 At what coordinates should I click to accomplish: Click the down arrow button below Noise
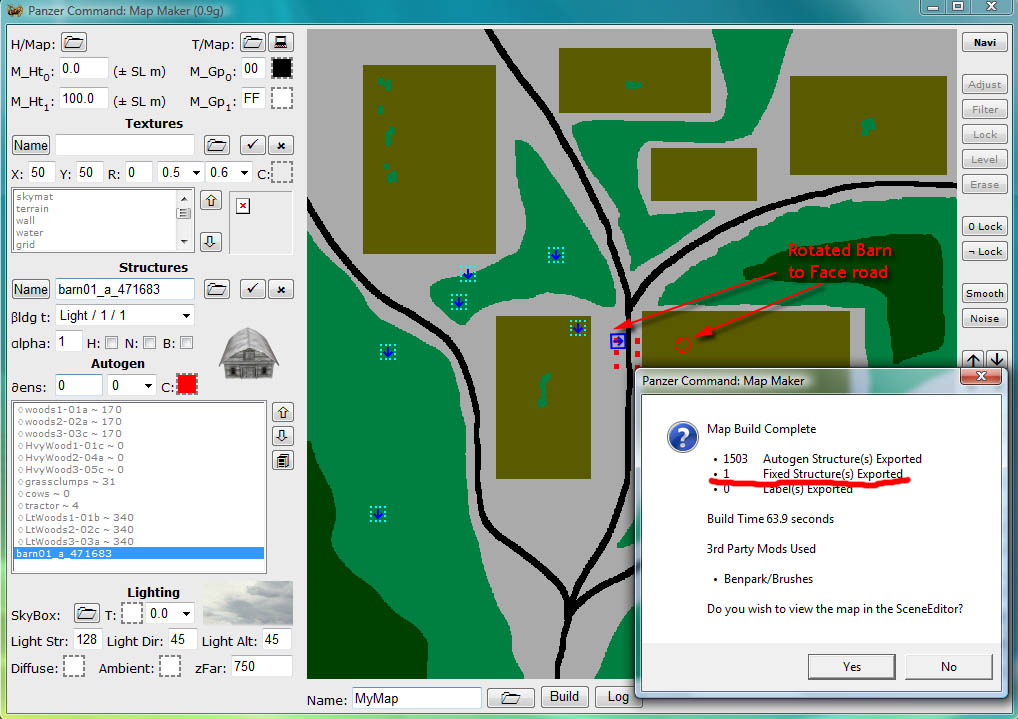(x=997, y=359)
